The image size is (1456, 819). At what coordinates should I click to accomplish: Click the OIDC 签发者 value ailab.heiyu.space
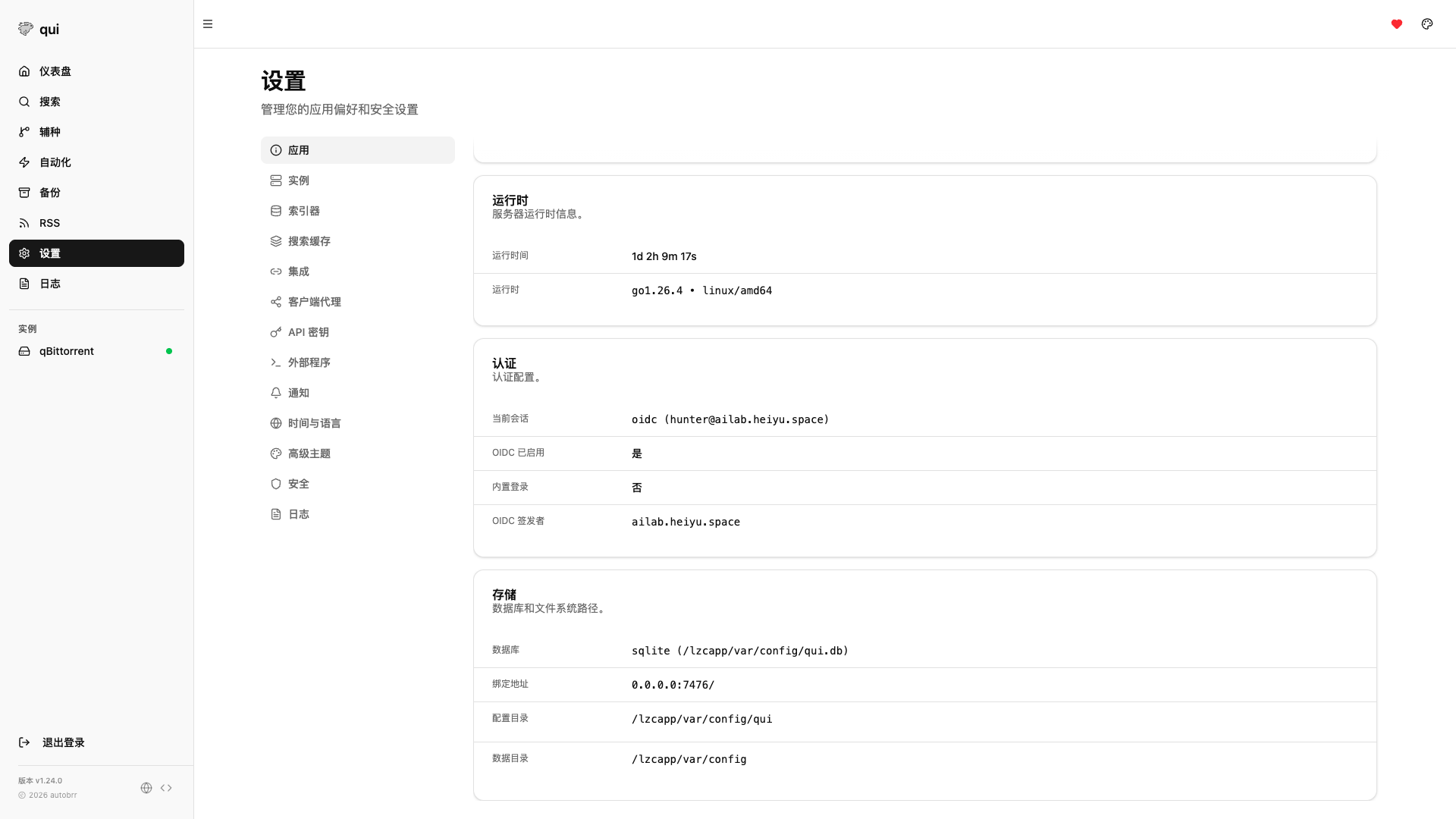[686, 522]
